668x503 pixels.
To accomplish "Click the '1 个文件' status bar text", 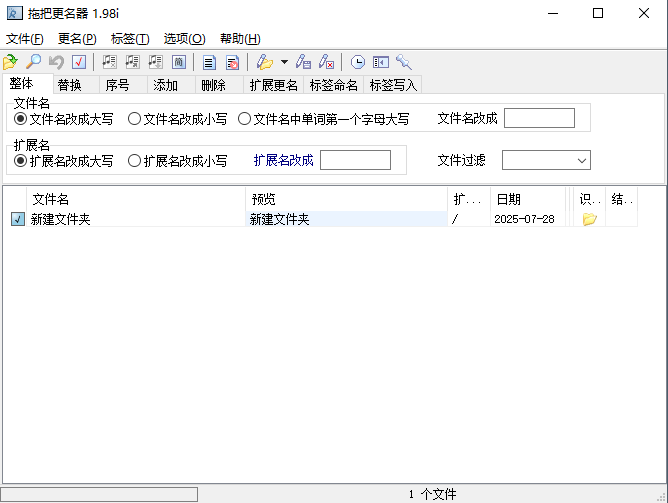I will [432, 494].
